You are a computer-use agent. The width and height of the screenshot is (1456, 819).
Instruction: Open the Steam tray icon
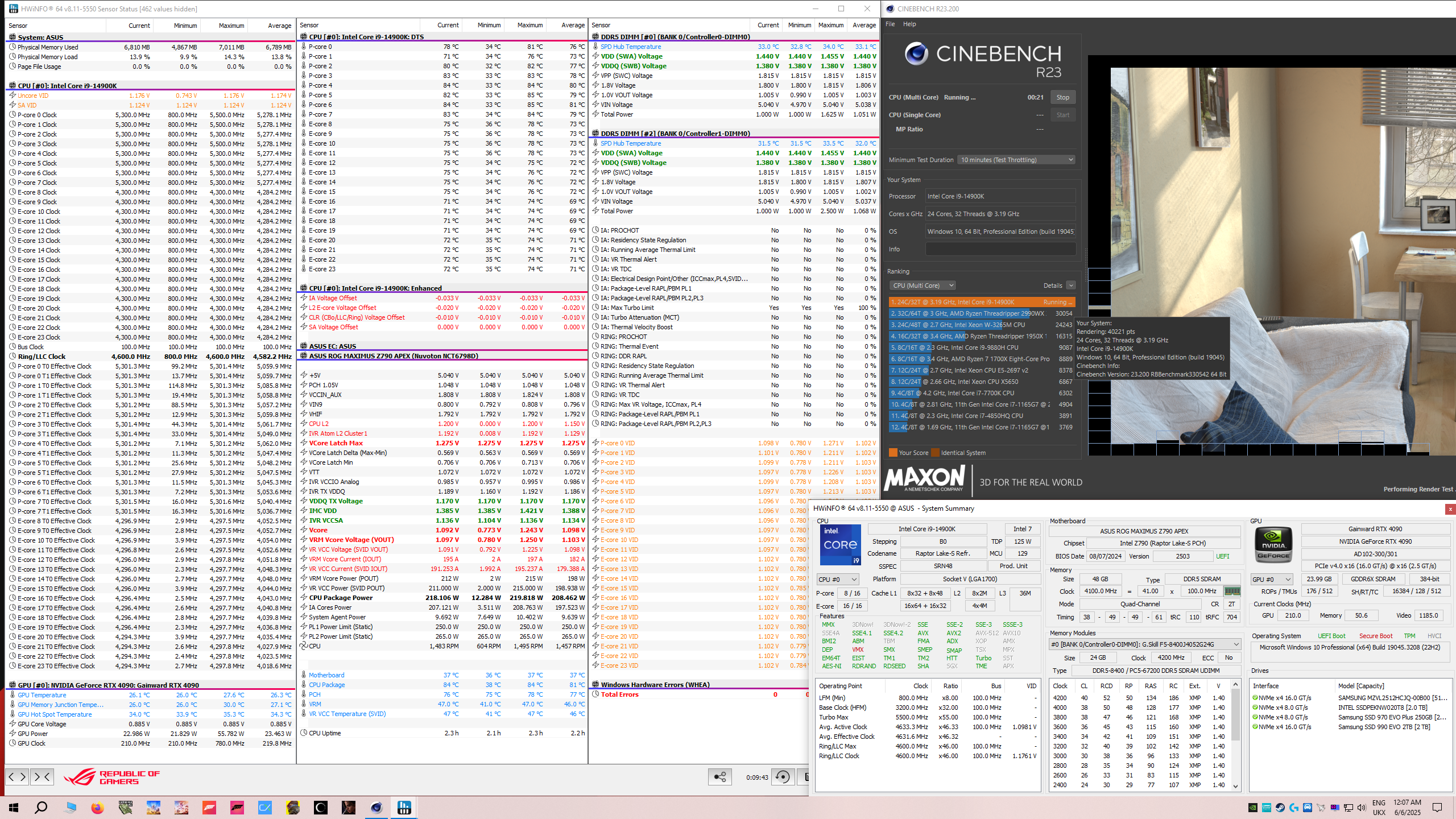pos(1280,808)
